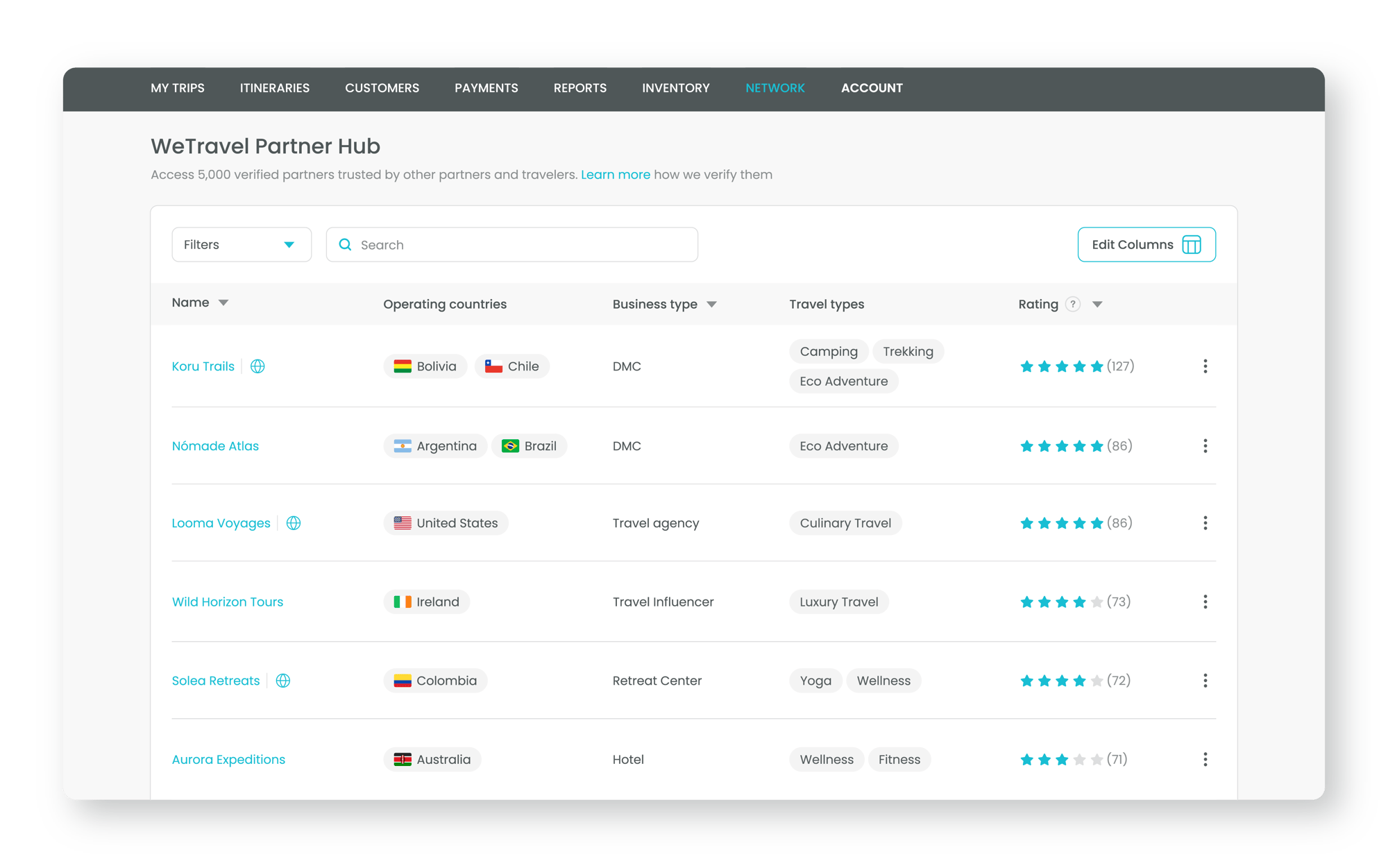Viewport: 1388px width, 868px height.
Task: Open Business type column sort dropdown
Action: coord(711,305)
